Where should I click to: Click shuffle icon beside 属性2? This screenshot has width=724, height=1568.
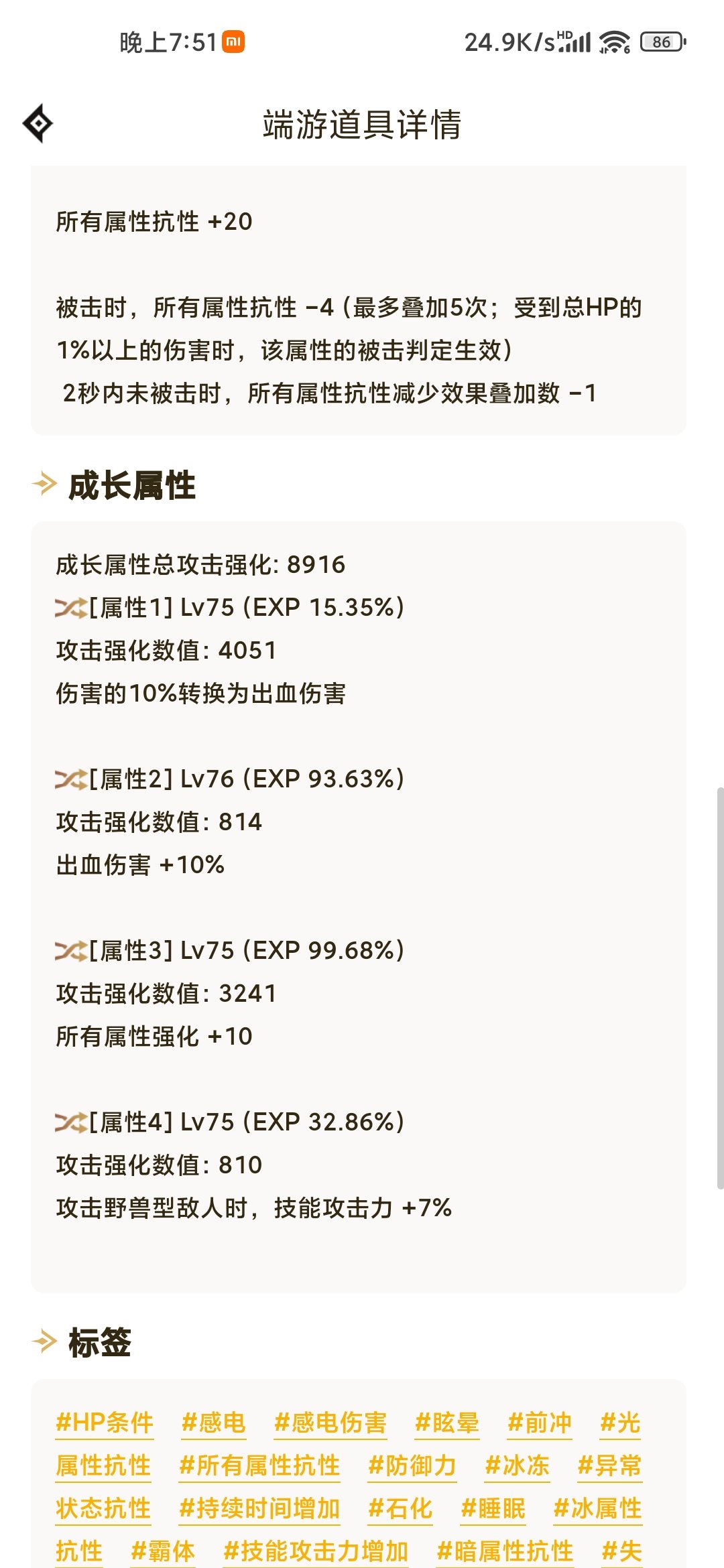[x=71, y=780]
